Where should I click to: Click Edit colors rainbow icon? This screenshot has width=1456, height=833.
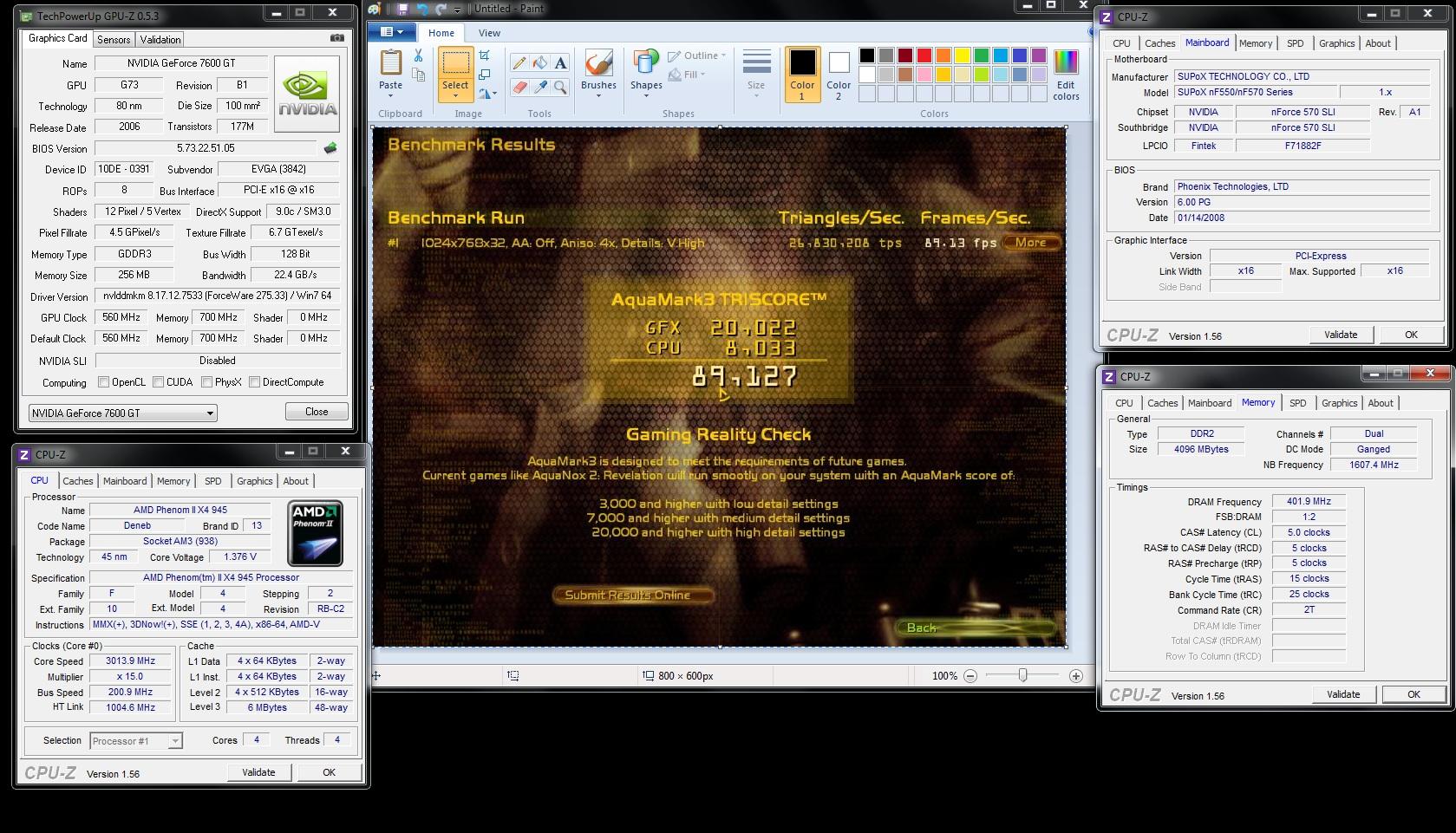click(1066, 63)
